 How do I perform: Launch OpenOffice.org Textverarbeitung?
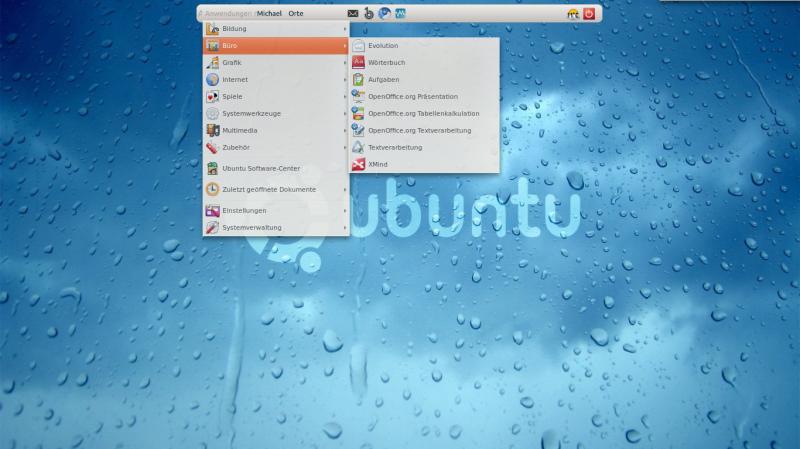pyautogui.click(x=424, y=131)
